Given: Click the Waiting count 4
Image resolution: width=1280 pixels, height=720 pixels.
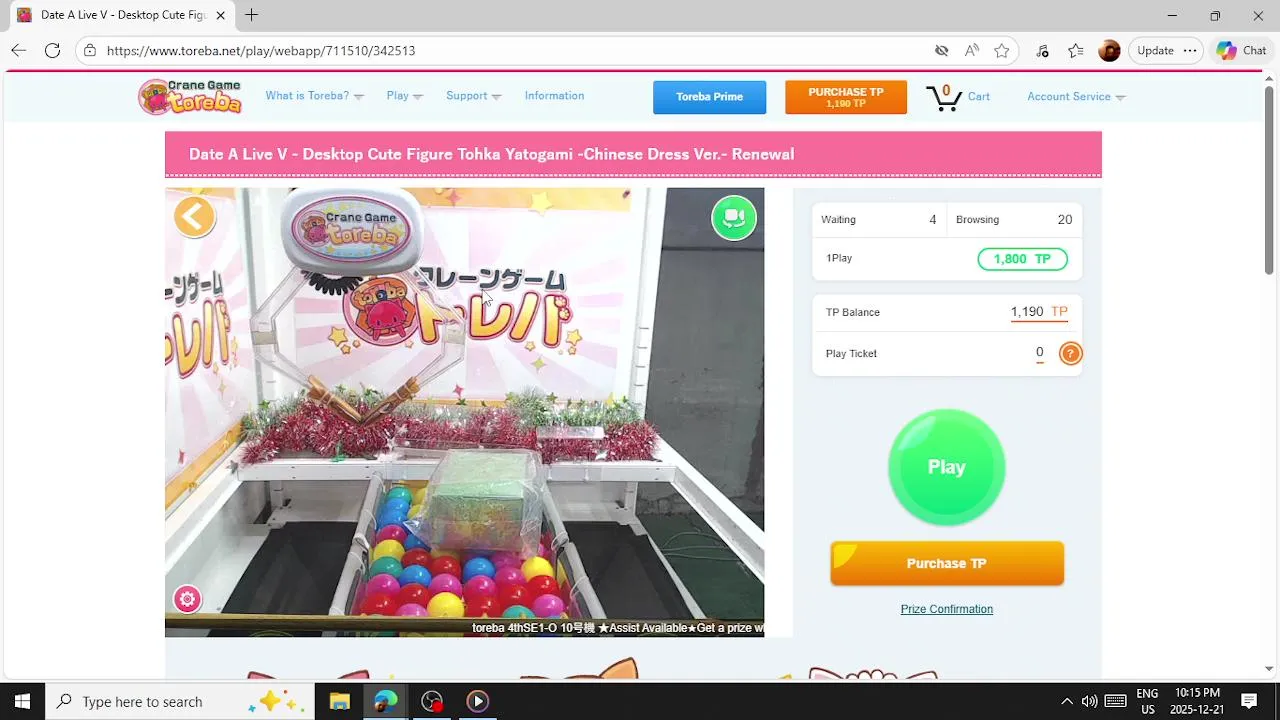Looking at the screenshot, I should coord(933,220).
